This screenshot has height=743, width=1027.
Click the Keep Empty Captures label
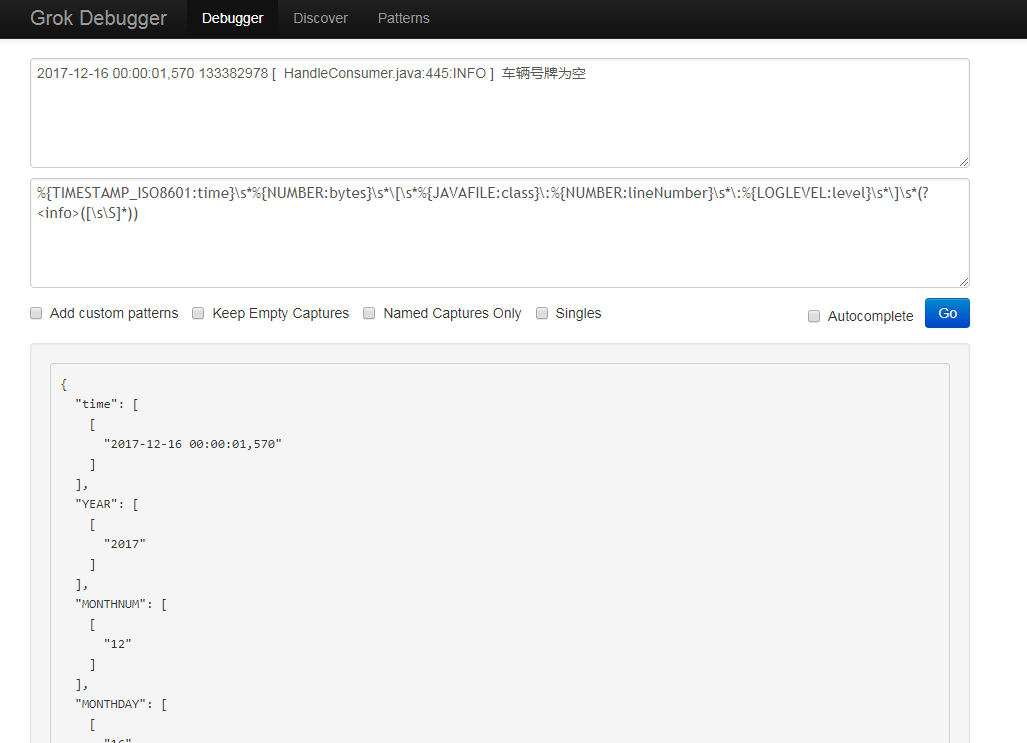click(x=280, y=313)
